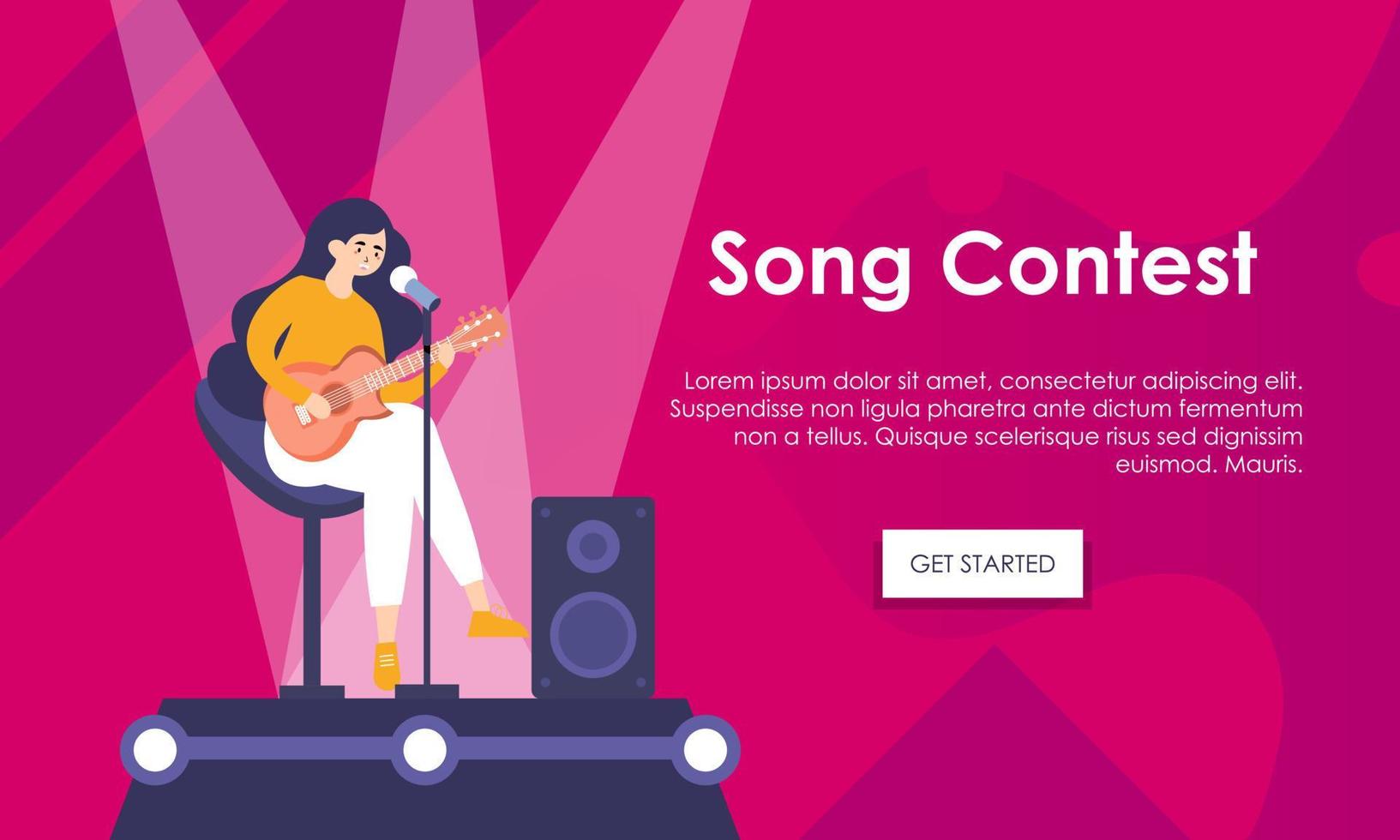Click the small upper speaker tweeter
This screenshot has width=1400, height=840.
click(x=593, y=545)
